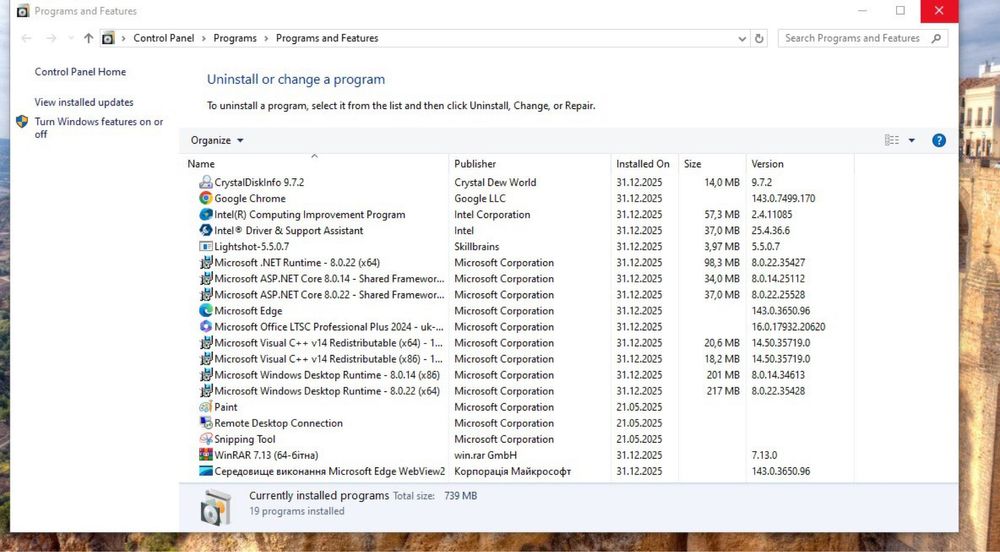Screen dimensions: 1000x552
Task: Select the 98,3 MB size cell
Action: pyautogui.click(x=722, y=262)
